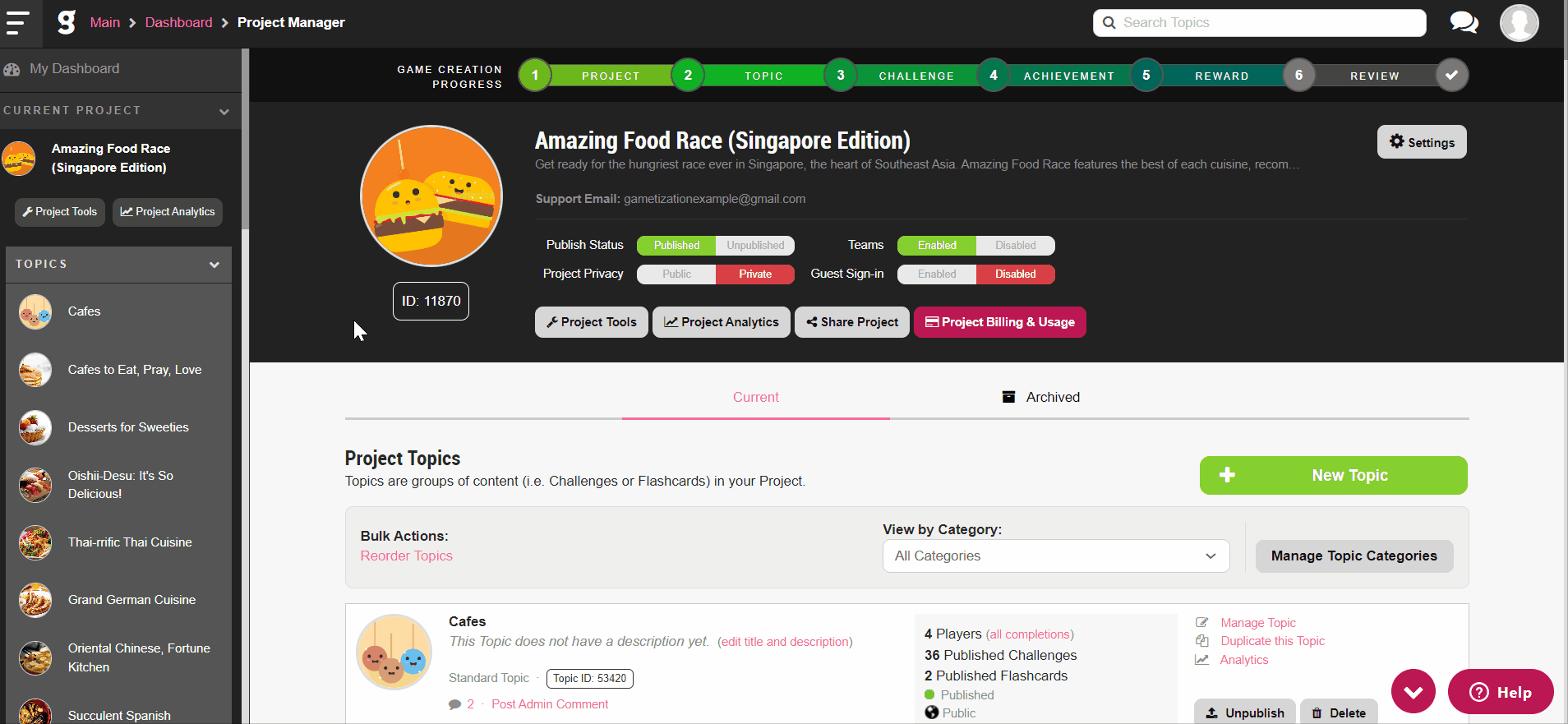Open the hamburger navigation menu
This screenshot has height=724, width=1568.
click(18, 23)
